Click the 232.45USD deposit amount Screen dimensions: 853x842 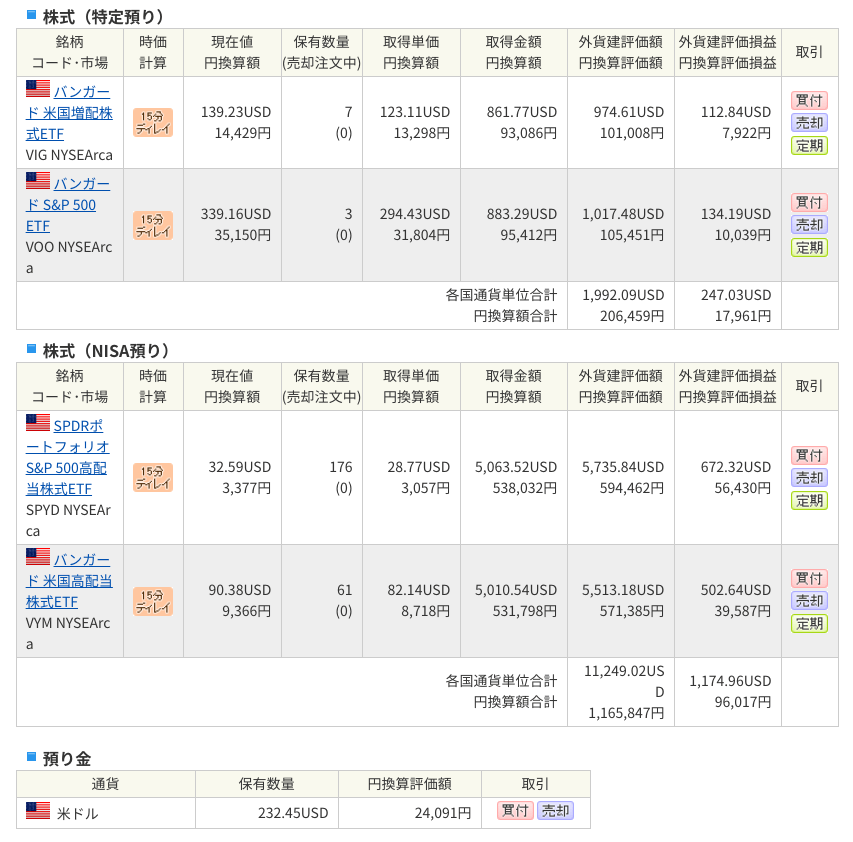[293, 813]
